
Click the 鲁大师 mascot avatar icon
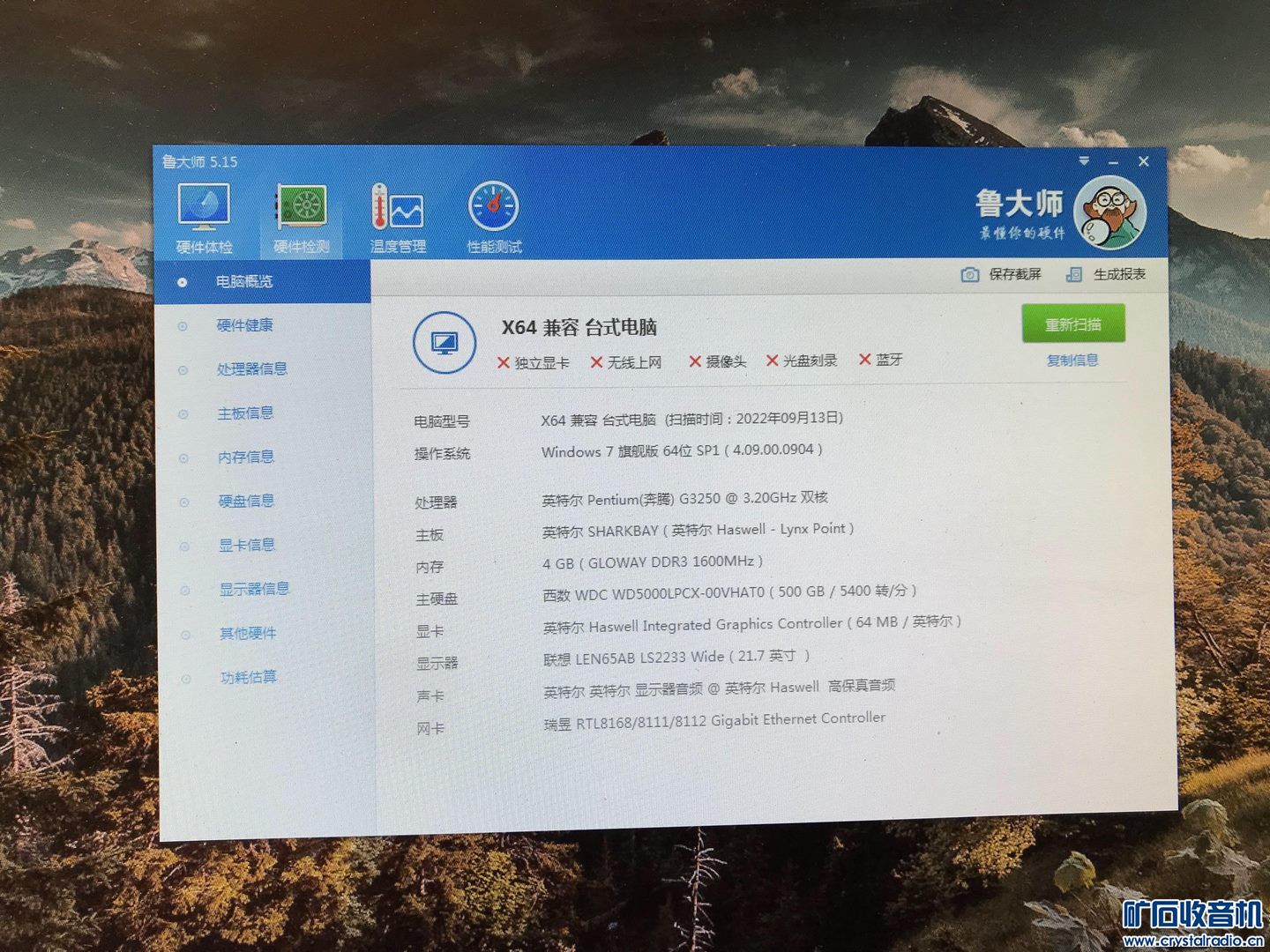[x=1109, y=212]
